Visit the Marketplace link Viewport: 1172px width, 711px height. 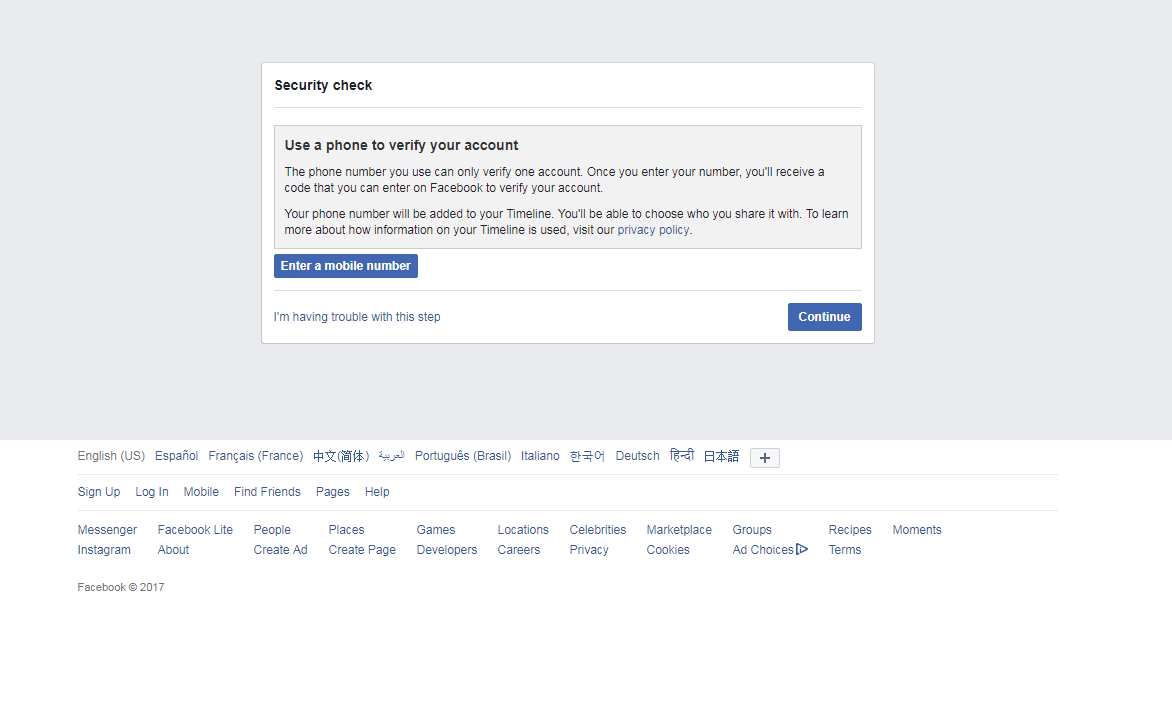[678, 529]
